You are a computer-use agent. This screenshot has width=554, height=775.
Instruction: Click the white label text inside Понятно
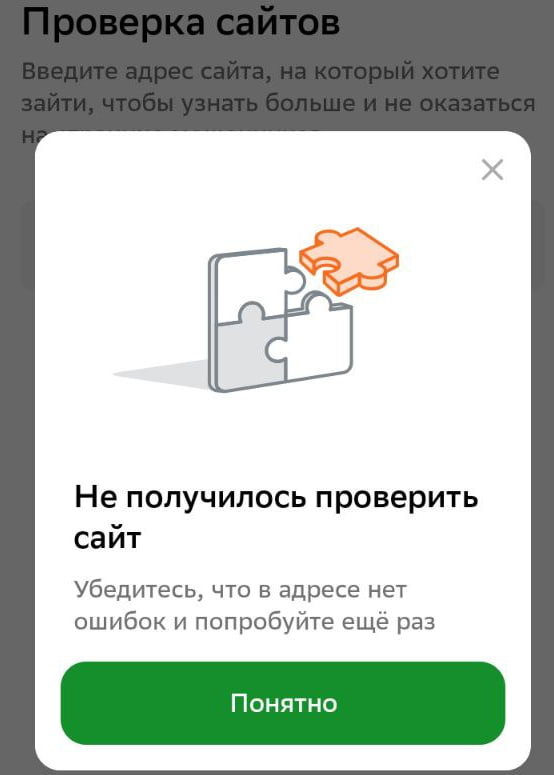coord(284,703)
